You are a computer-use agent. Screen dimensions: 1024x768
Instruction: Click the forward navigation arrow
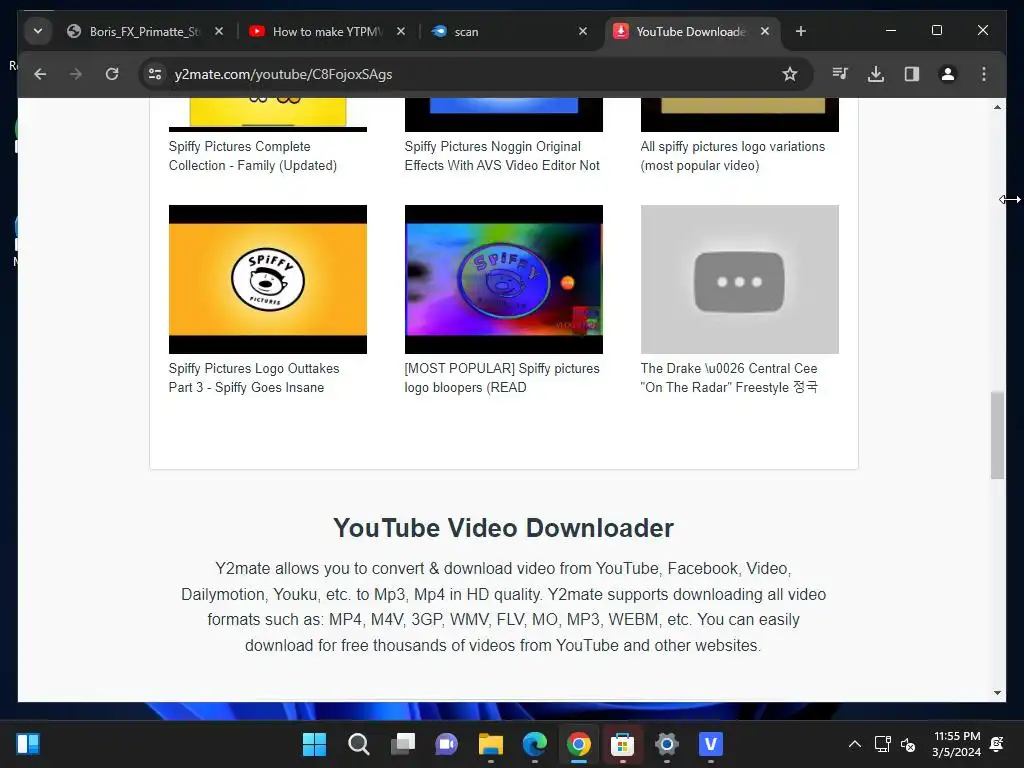tap(76, 74)
